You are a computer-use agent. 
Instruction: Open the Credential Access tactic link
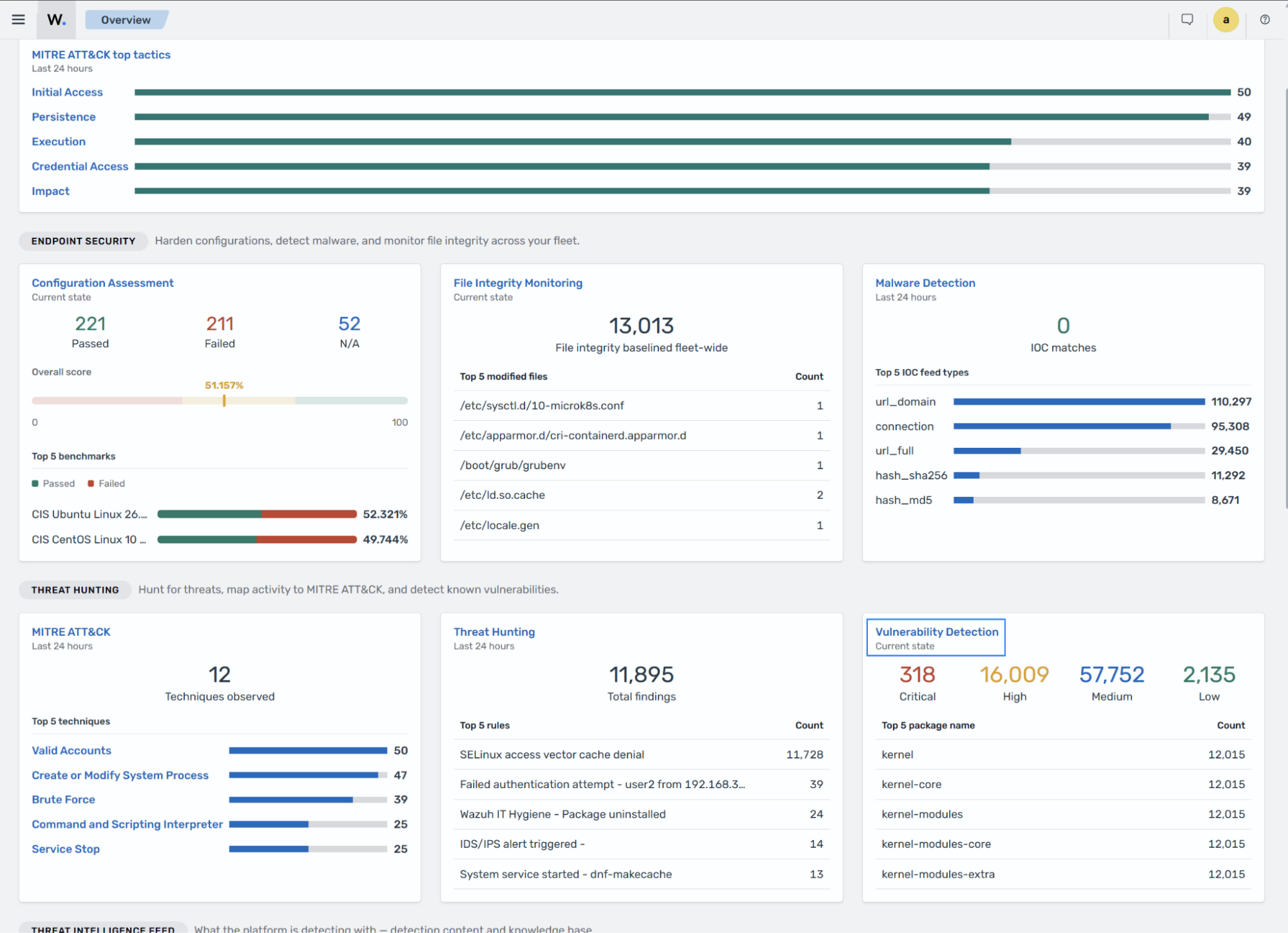click(80, 166)
